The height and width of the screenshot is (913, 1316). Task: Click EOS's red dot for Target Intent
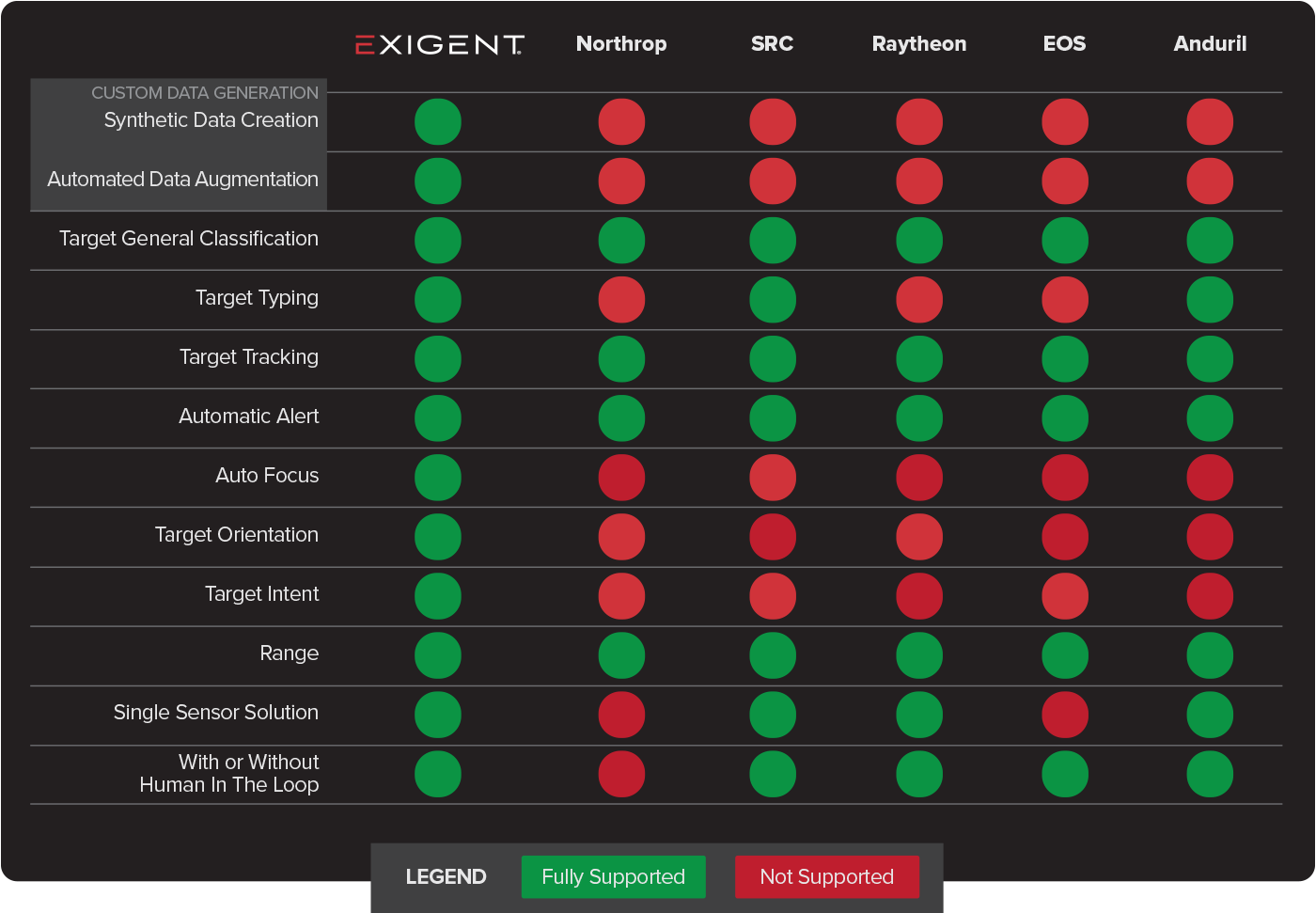pyautogui.click(x=1065, y=596)
